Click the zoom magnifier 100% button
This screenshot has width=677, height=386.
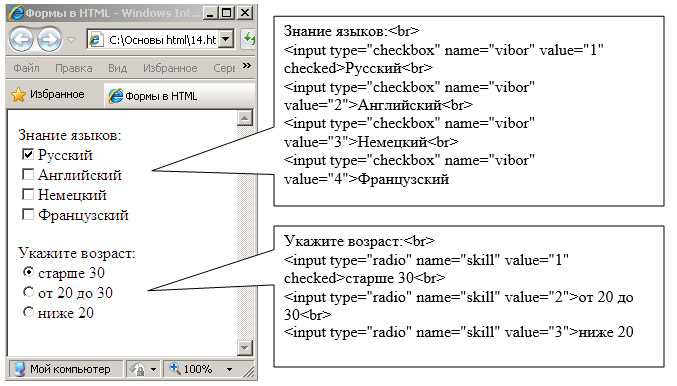point(190,369)
